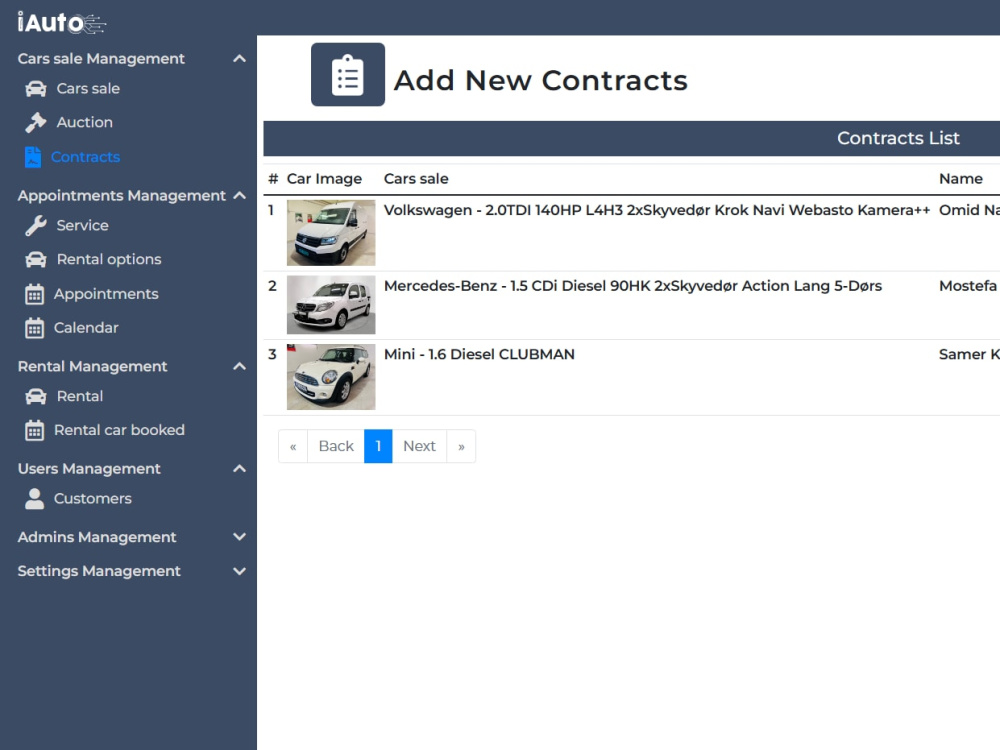Expand the Settings Management chevron
1000x750 pixels.
coord(240,571)
